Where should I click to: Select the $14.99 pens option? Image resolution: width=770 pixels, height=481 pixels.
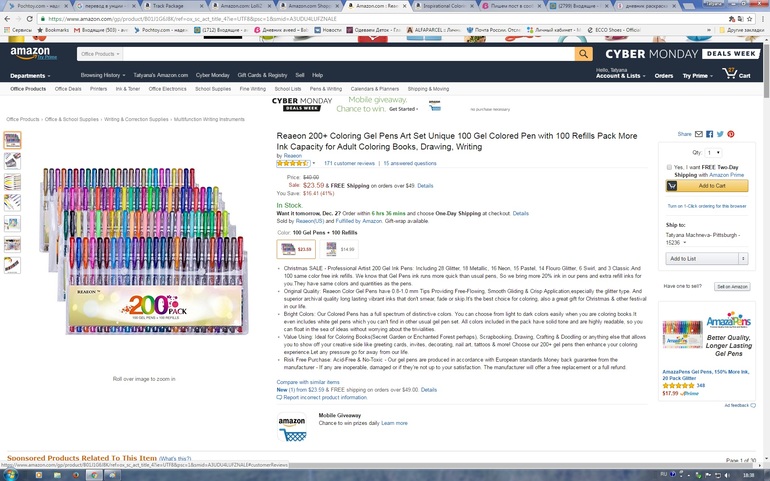pyautogui.click(x=339, y=249)
